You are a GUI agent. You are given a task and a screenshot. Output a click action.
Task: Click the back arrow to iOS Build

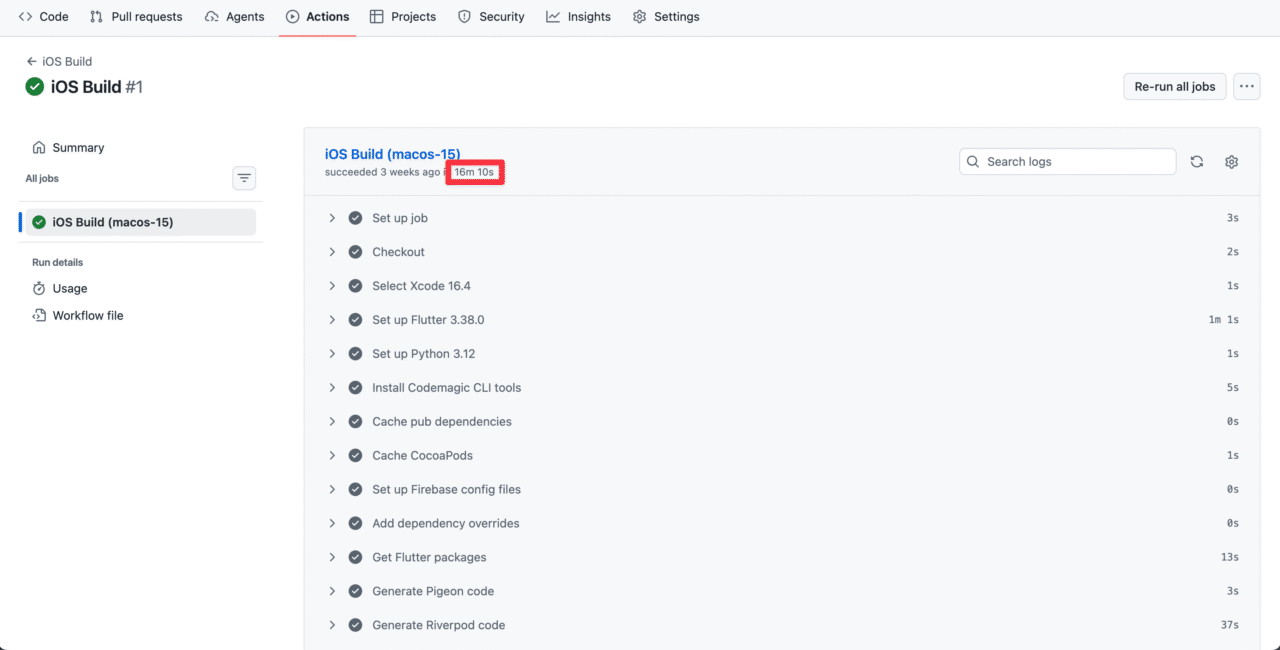[x=32, y=61]
